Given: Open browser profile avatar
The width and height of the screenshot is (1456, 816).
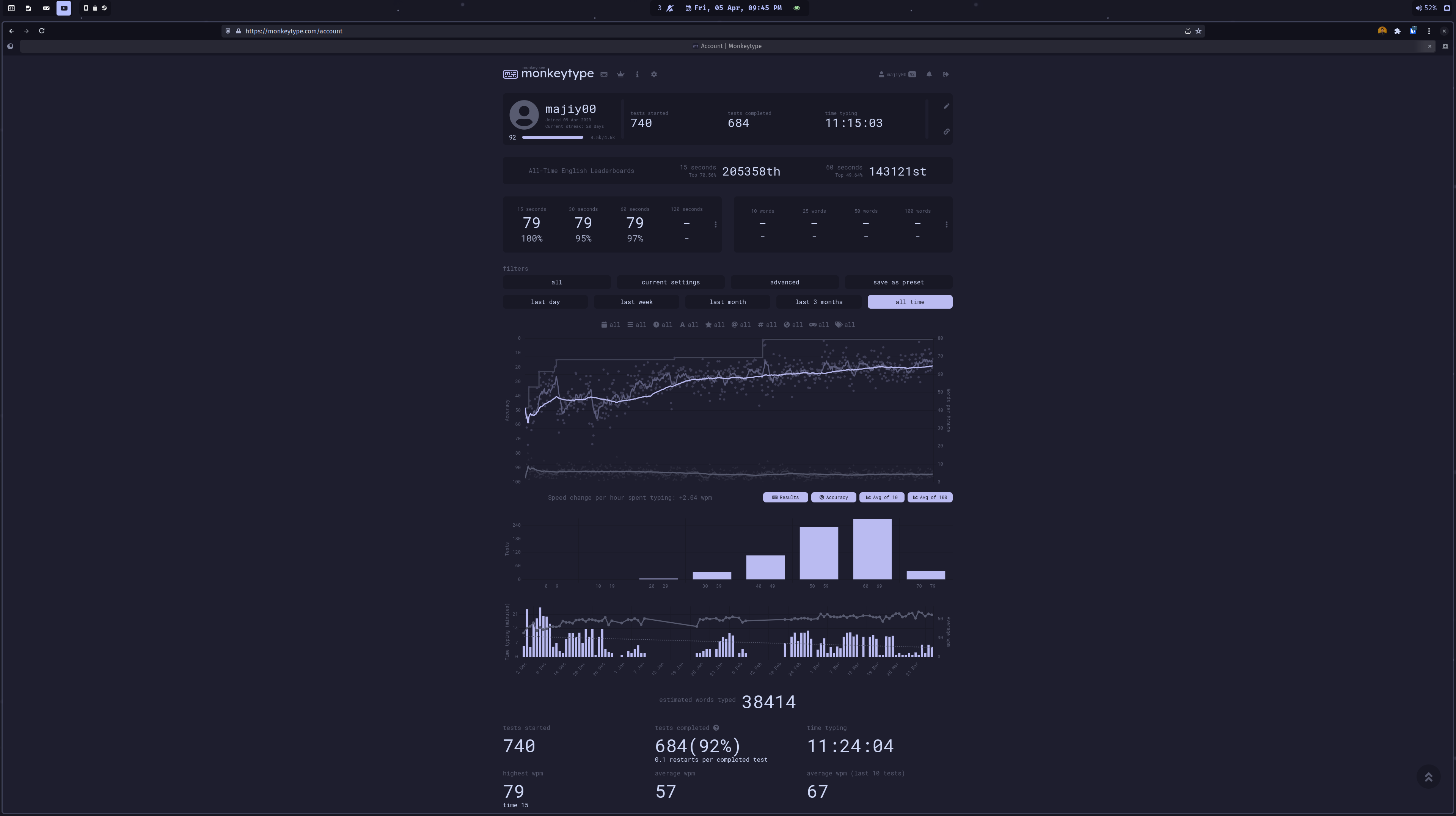Looking at the screenshot, I should [1382, 31].
